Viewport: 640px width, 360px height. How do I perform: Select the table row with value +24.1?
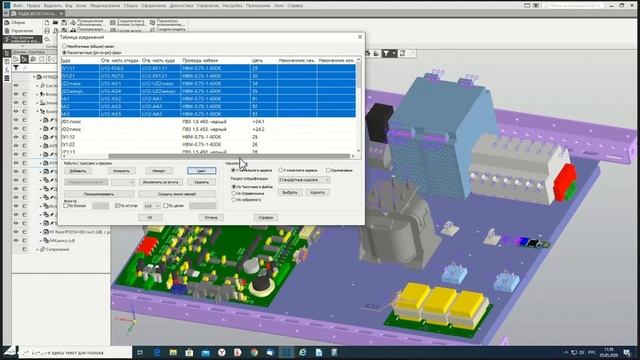pos(208,122)
